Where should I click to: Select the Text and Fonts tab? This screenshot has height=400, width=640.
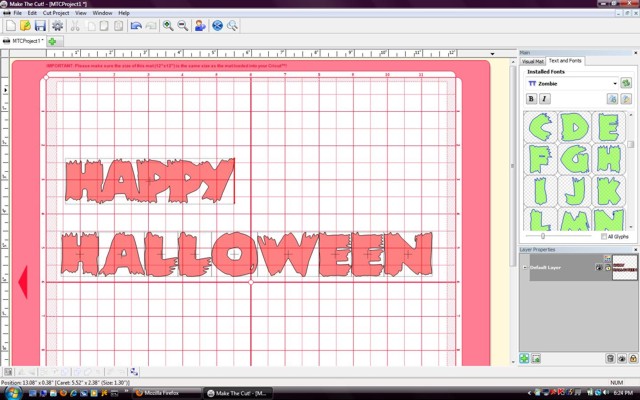click(565, 60)
